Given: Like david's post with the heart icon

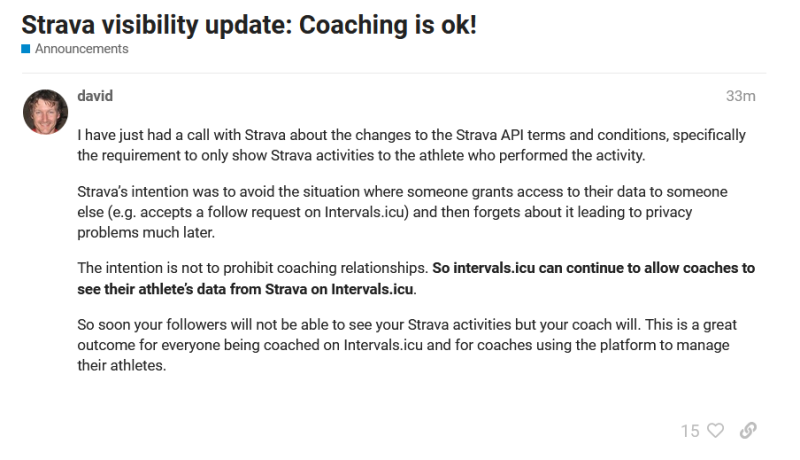Looking at the screenshot, I should (715, 431).
